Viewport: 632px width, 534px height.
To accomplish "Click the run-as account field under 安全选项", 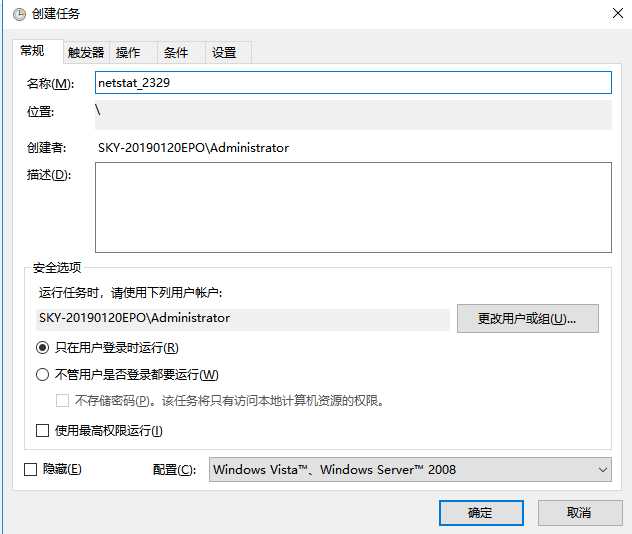I will pyautogui.click(x=243, y=319).
